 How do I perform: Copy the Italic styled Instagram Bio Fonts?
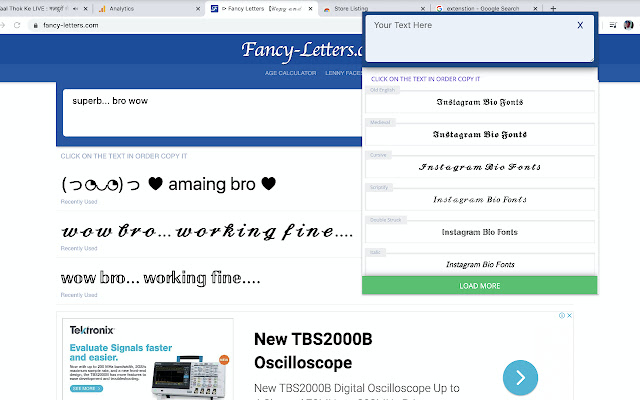point(480,264)
